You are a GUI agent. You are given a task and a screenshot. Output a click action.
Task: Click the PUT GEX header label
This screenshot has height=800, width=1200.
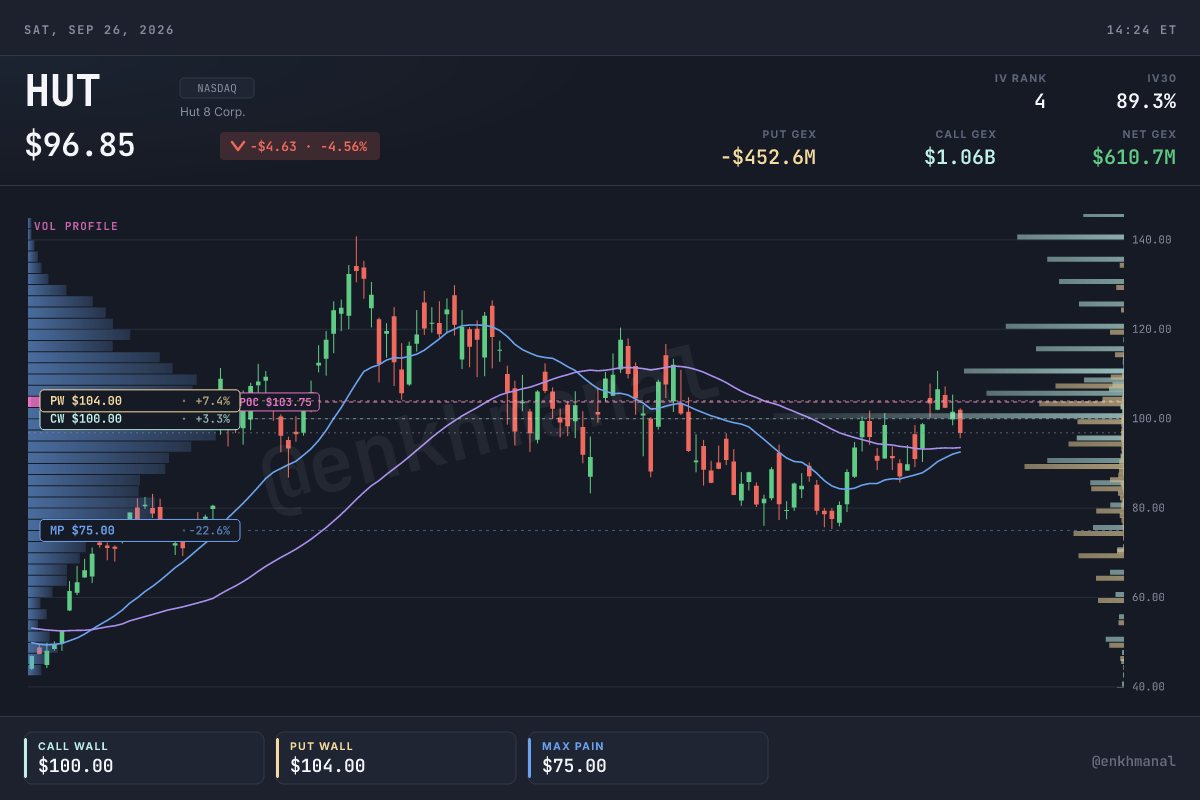tap(789, 134)
